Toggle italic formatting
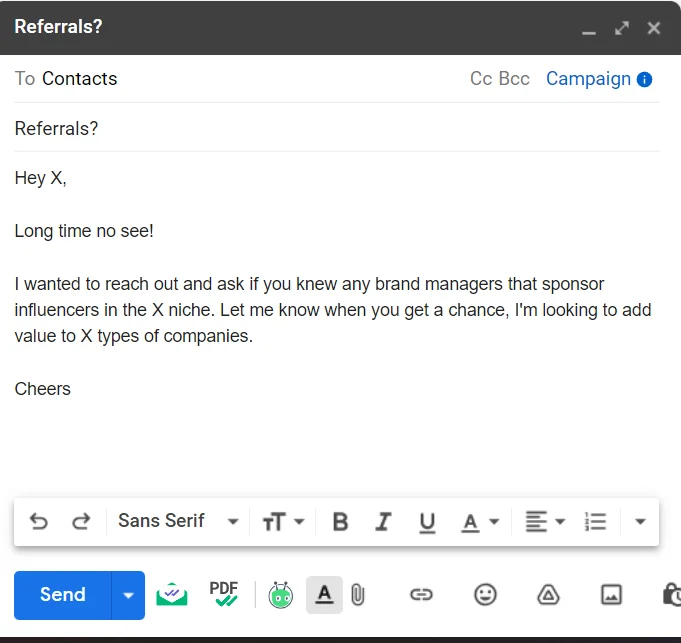This screenshot has width=681, height=643. coord(383,521)
